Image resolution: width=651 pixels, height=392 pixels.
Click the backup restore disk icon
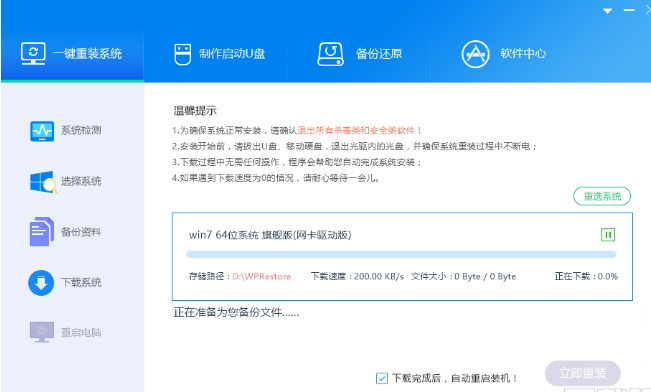pos(330,54)
